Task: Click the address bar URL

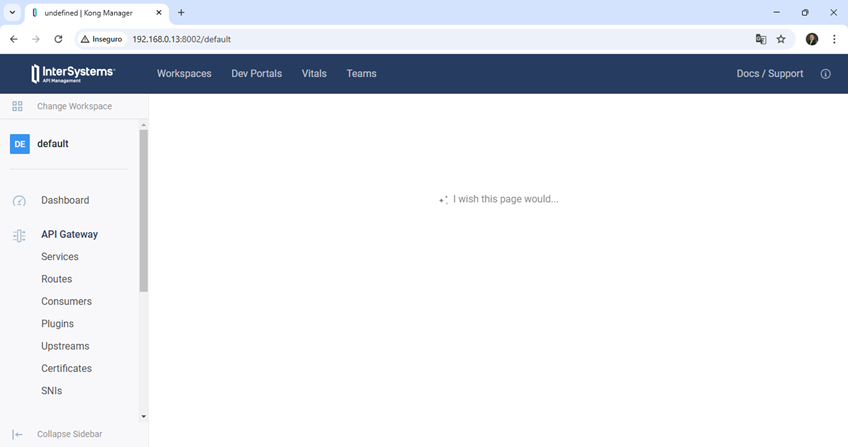Action: 182,39
